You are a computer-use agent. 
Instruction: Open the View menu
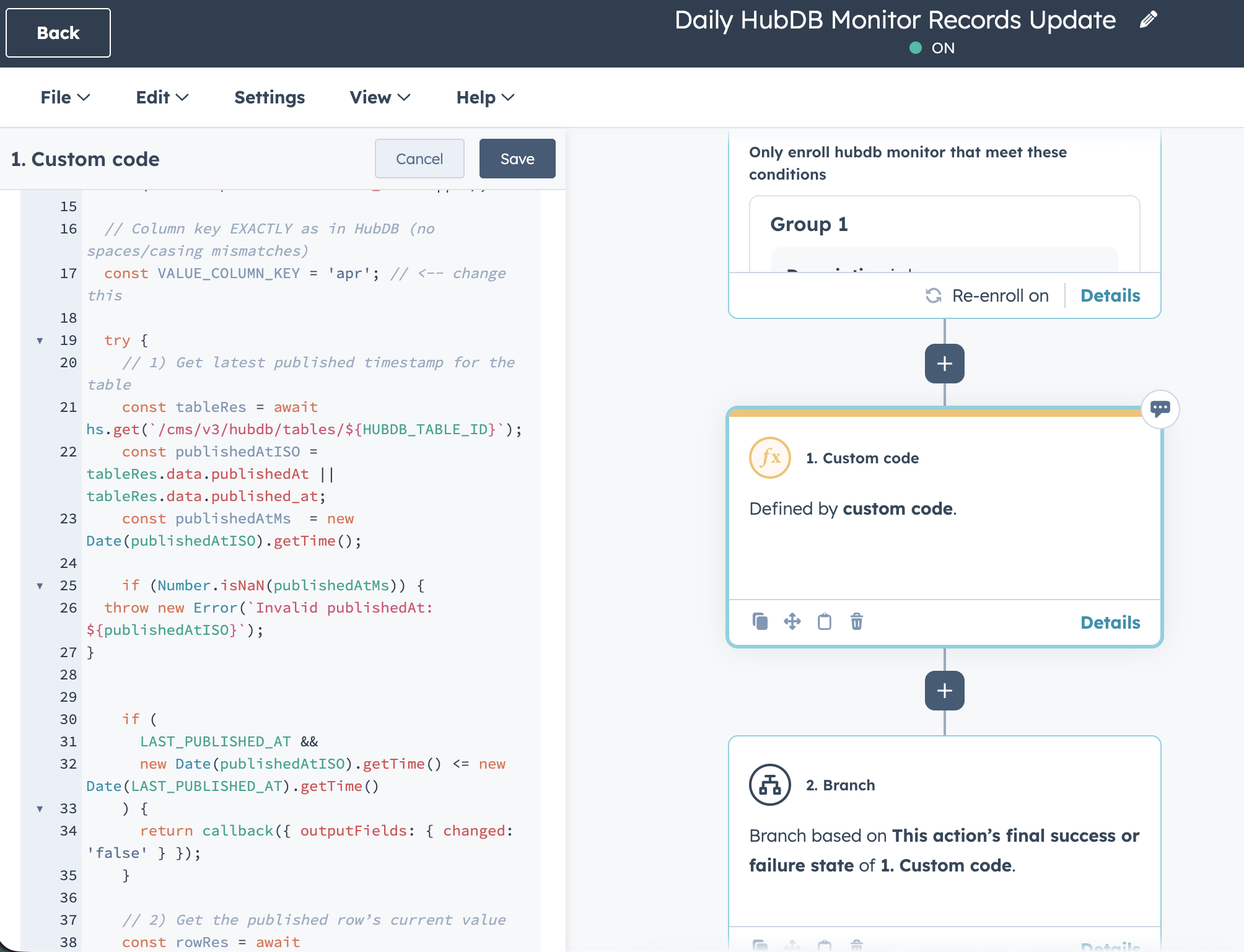click(x=380, y=97)
